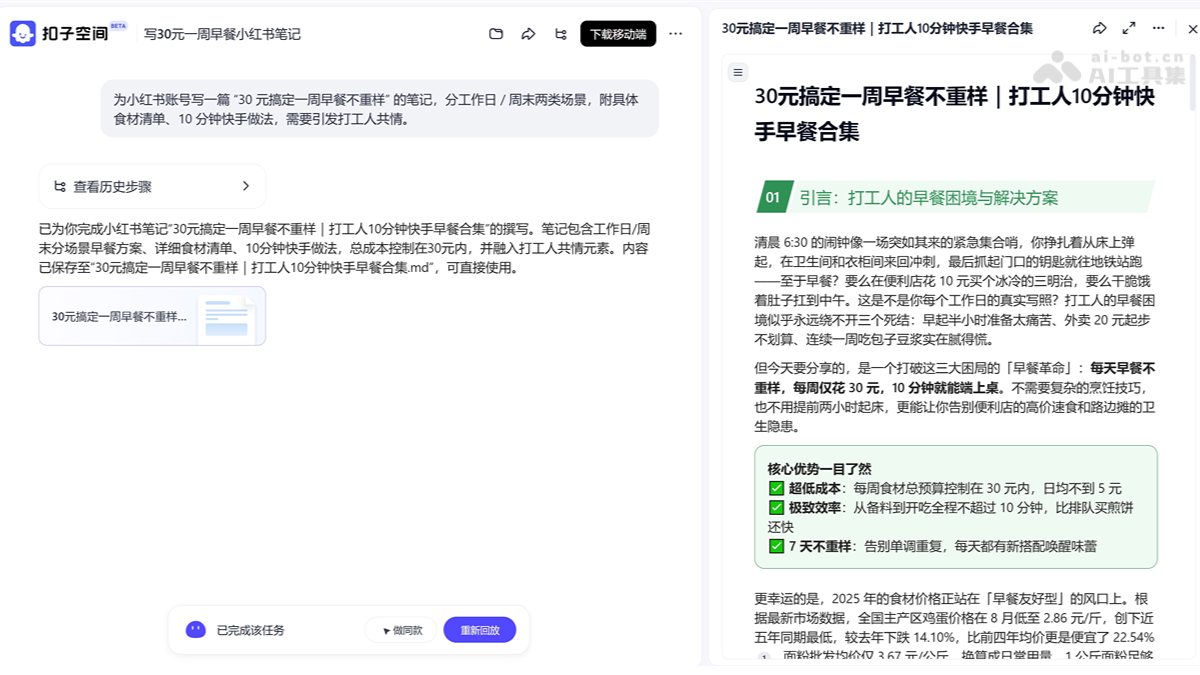Click the 下载移动端 button
Image resolution: width=1200 pixels, height=675 pixels.
click(617, 33)
